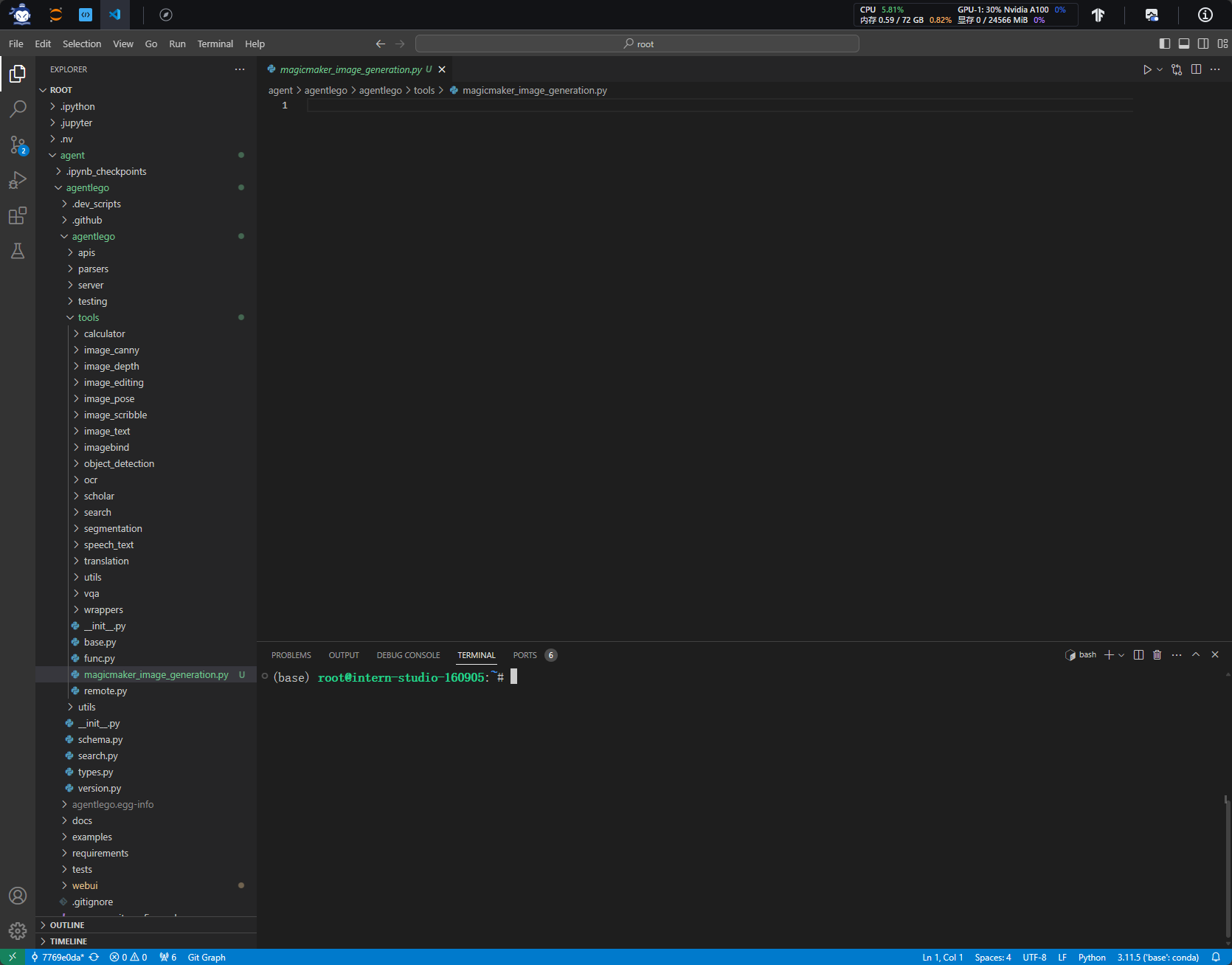Synchronize changes icon in status bar
Screen dimensions: 1232x965
click(94, 958)
